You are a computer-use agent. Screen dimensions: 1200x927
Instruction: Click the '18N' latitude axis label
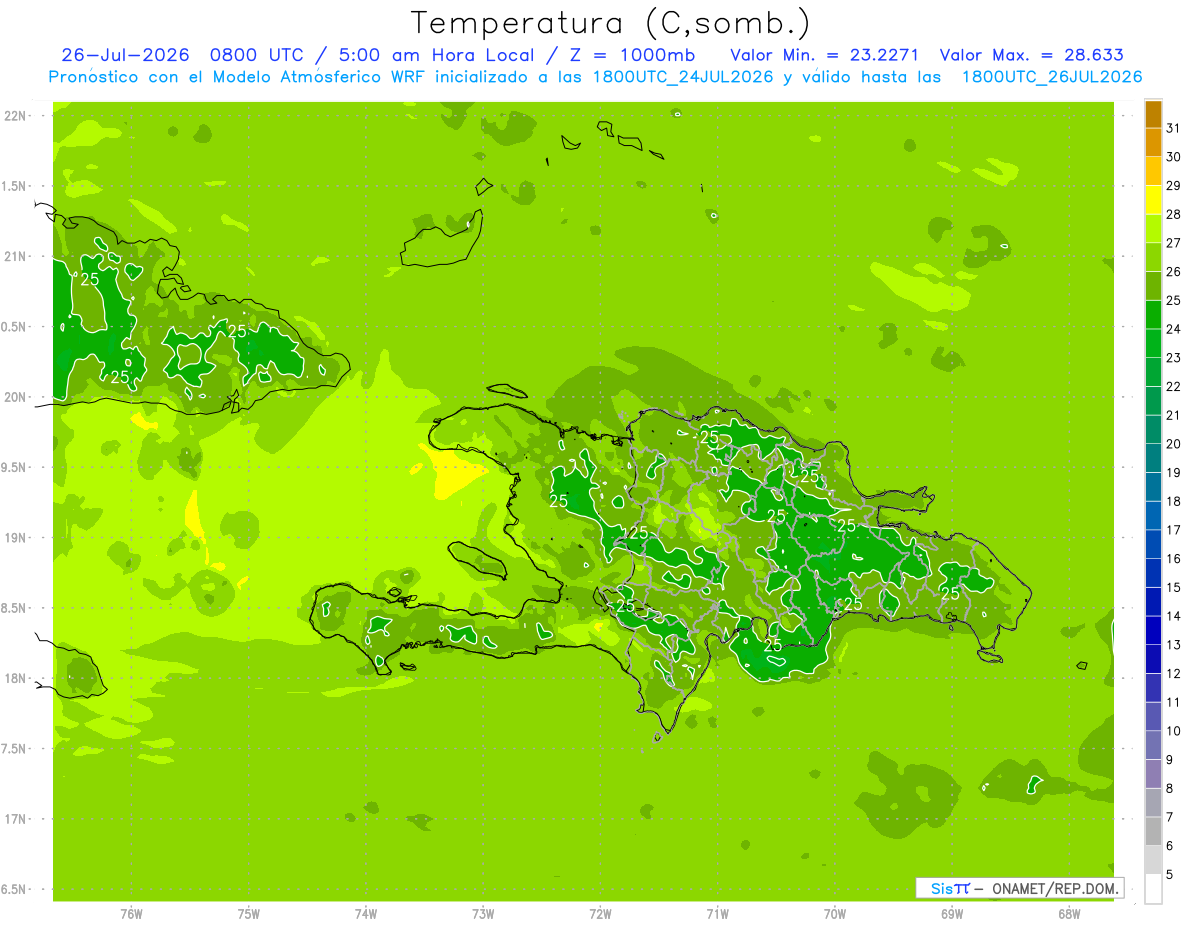coord(17,678)
